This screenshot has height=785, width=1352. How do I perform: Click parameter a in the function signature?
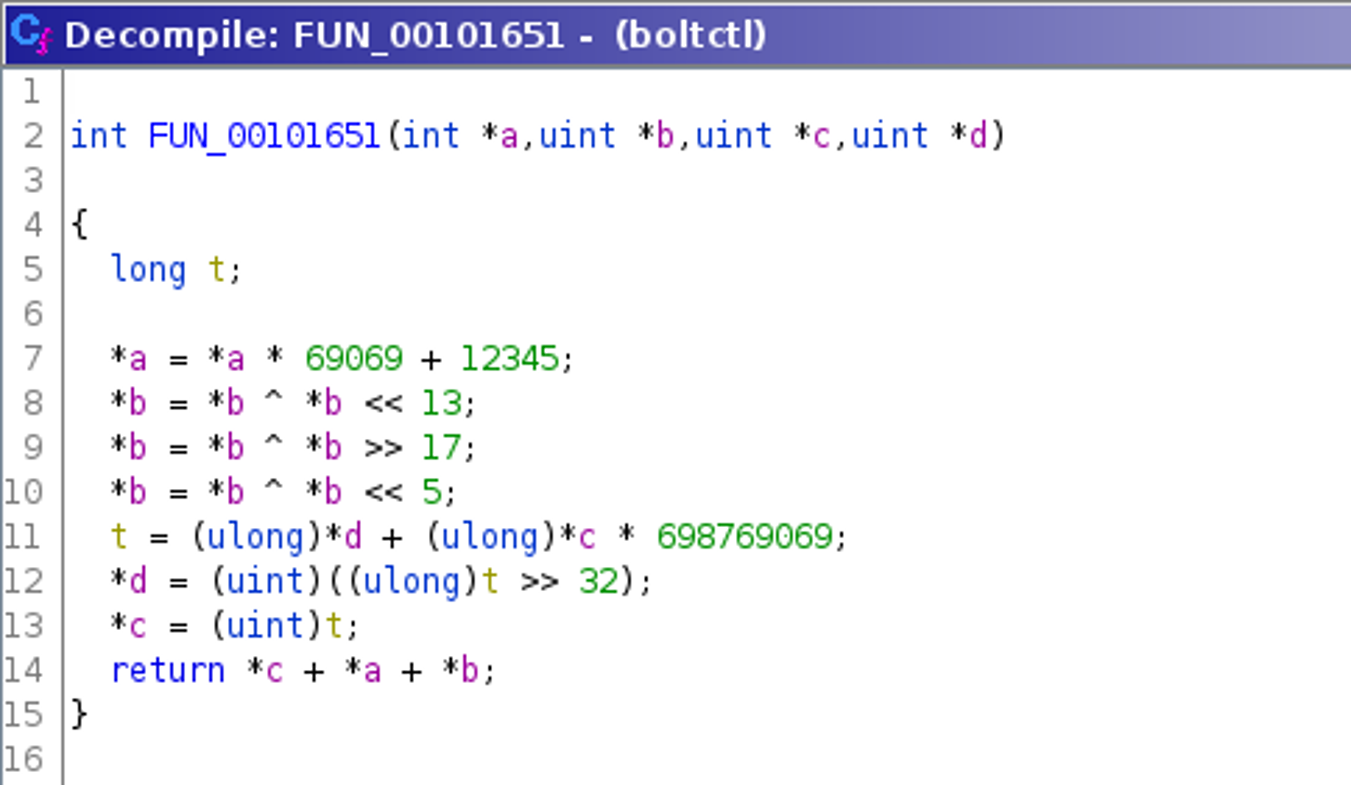click(508, 136)
